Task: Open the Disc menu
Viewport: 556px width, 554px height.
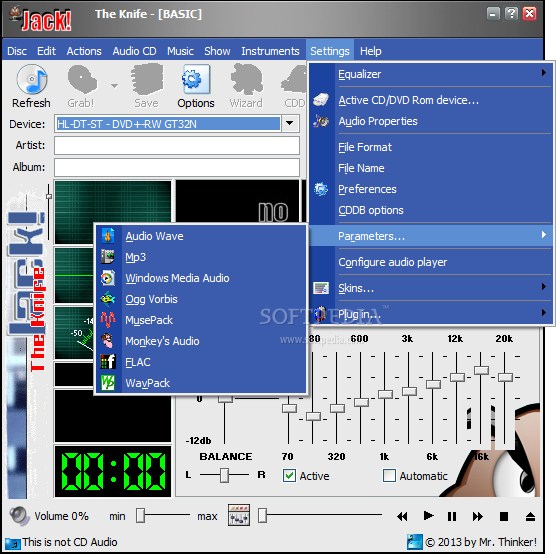Action: tap(17, 51)
